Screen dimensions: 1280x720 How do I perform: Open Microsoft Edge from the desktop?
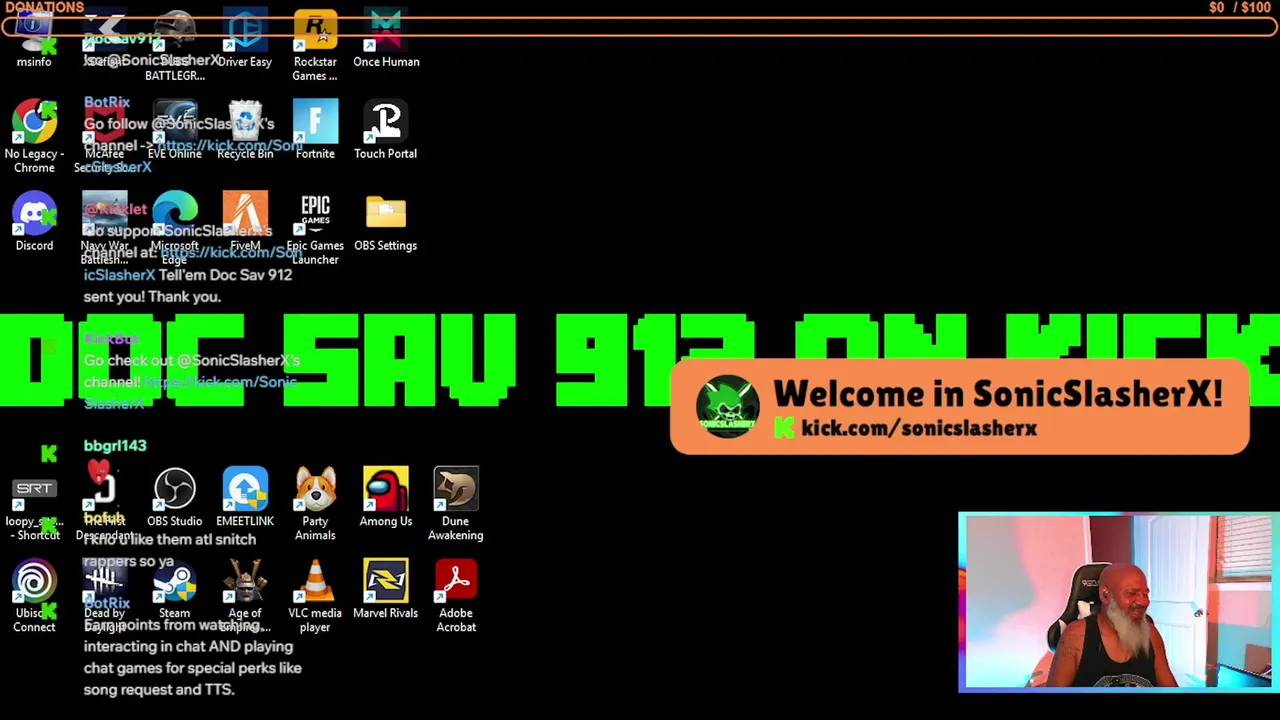[175, 229]
